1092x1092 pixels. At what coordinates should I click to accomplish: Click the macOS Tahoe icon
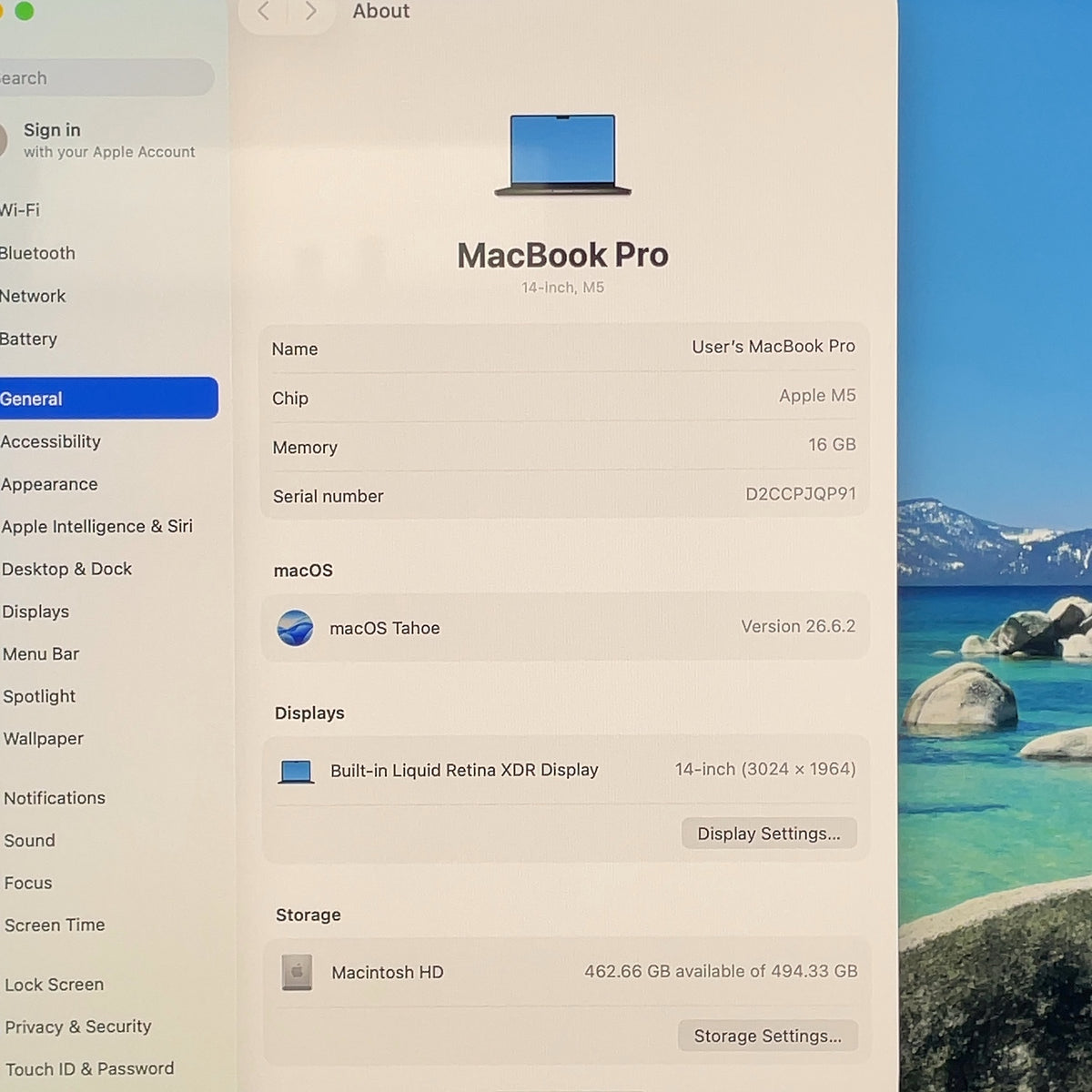pyautogui.click(x=295, y=628)
